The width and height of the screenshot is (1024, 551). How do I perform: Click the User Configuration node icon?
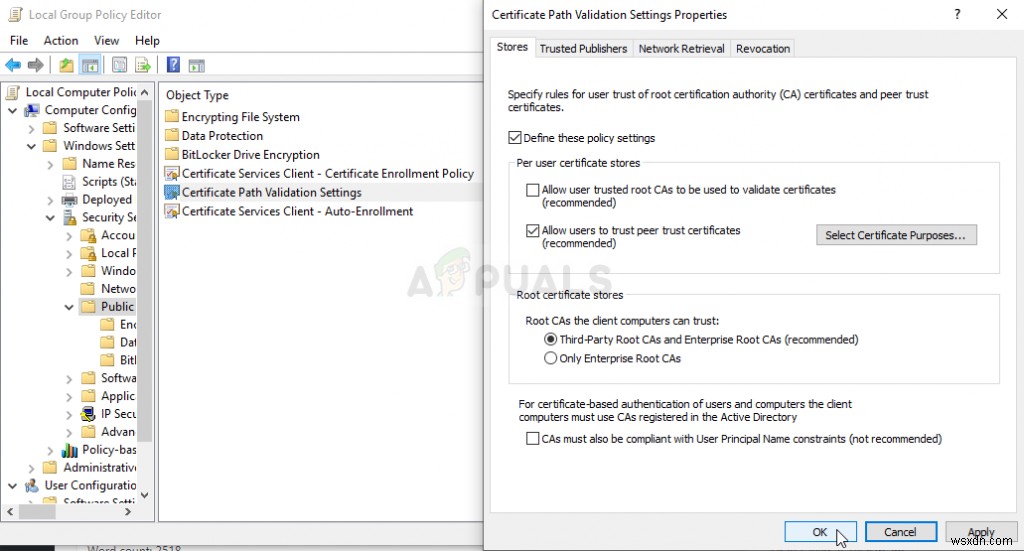[x=32, y=486]
